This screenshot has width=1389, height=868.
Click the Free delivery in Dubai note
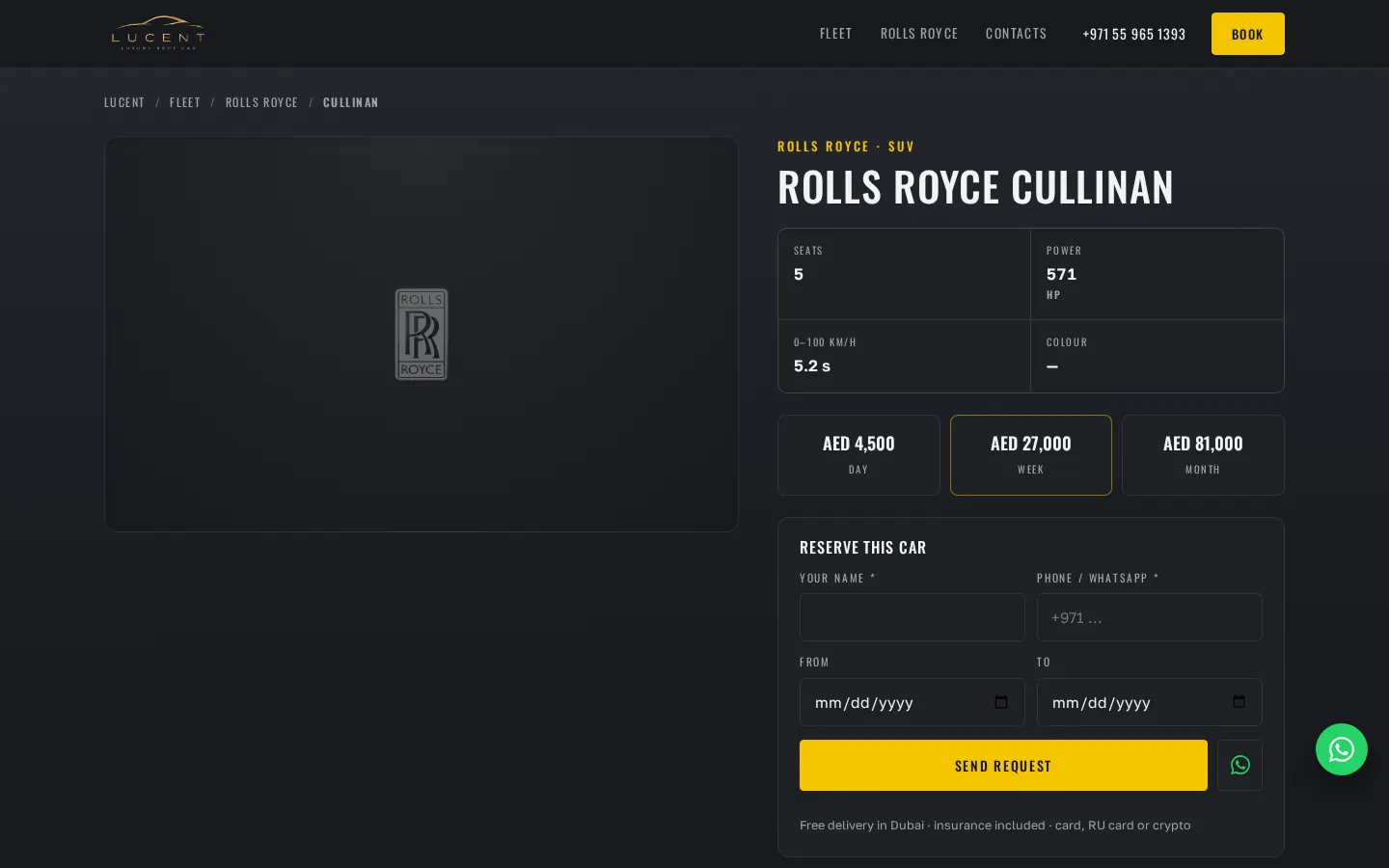click(994, 826)
